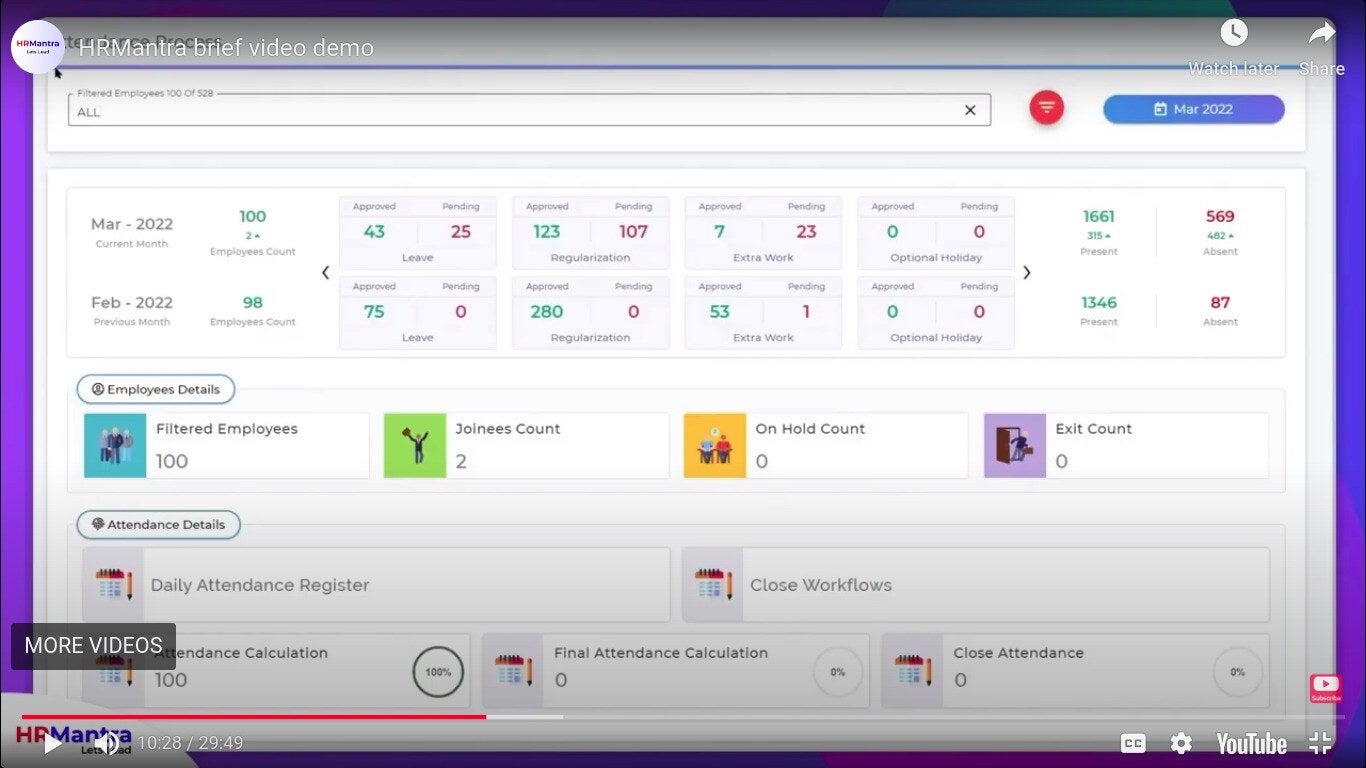Select the Attendance Details section label

[x=158, y=524]
